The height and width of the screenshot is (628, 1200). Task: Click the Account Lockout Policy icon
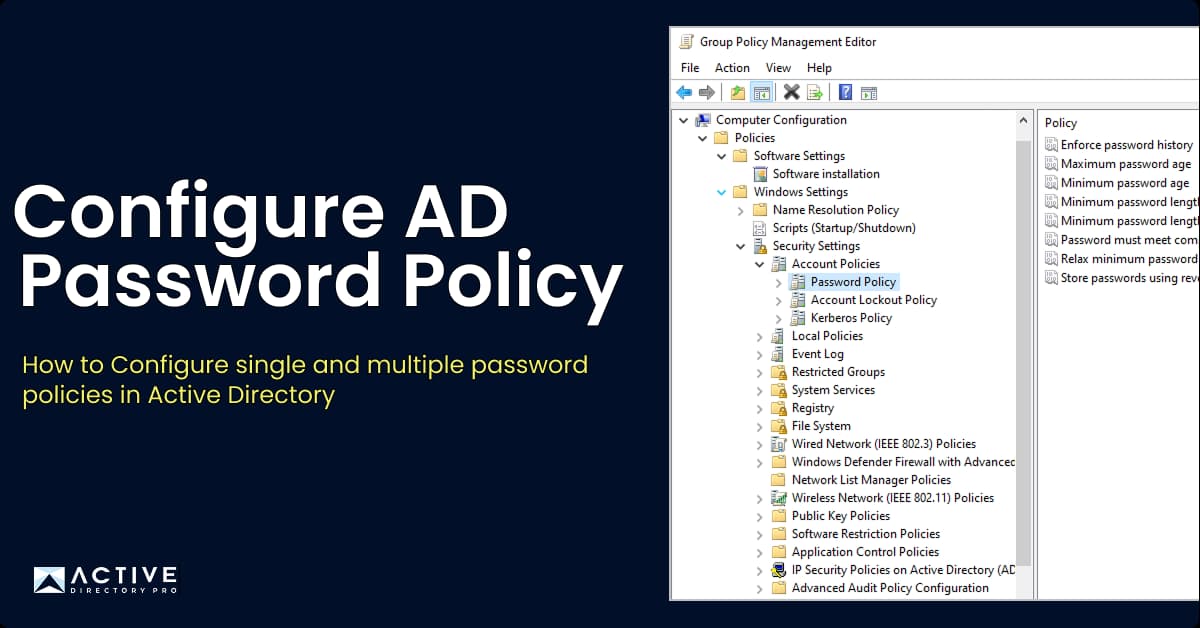tap(799, 300)
